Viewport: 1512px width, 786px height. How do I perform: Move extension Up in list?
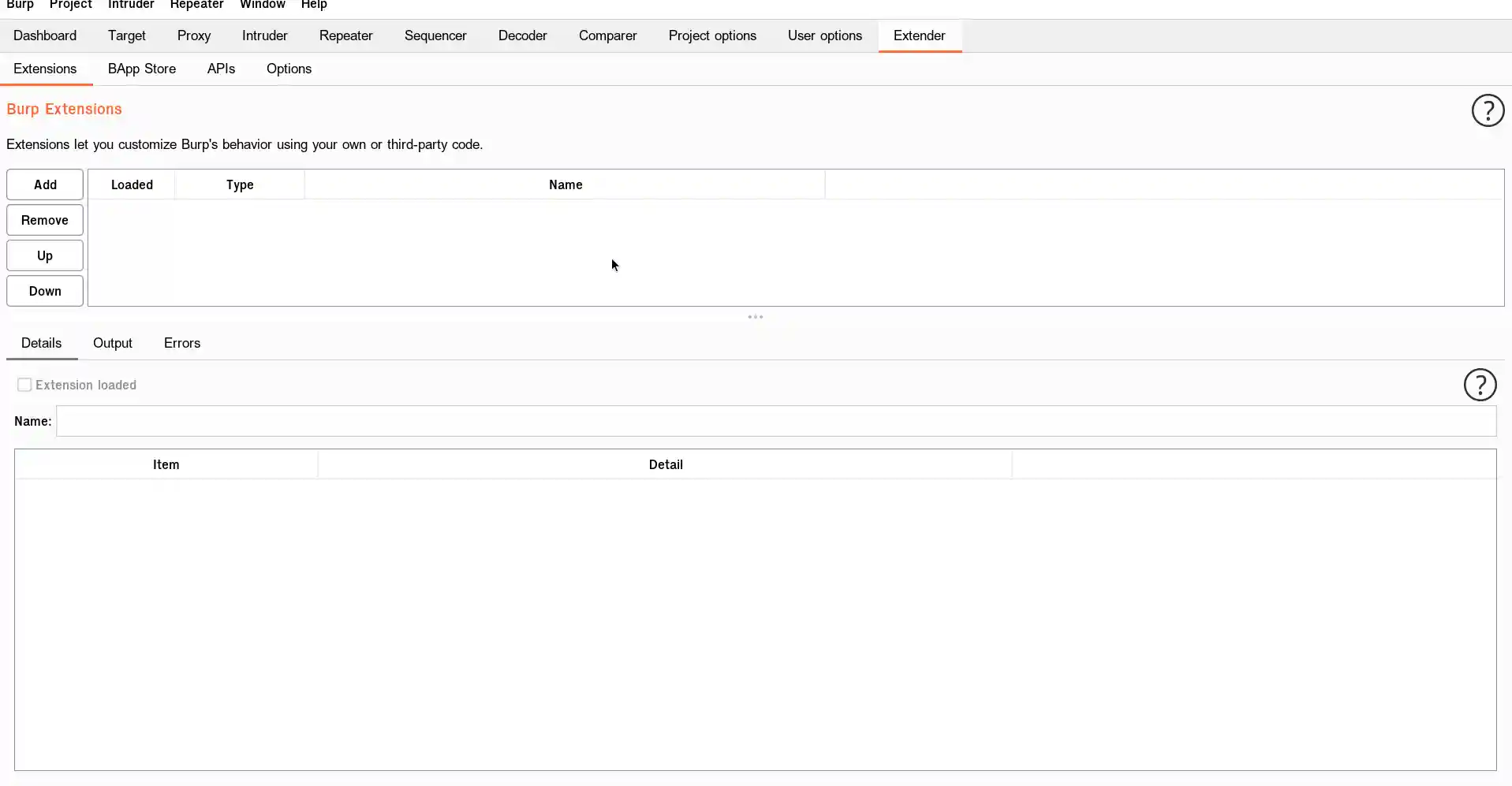(x=45, y=255)
